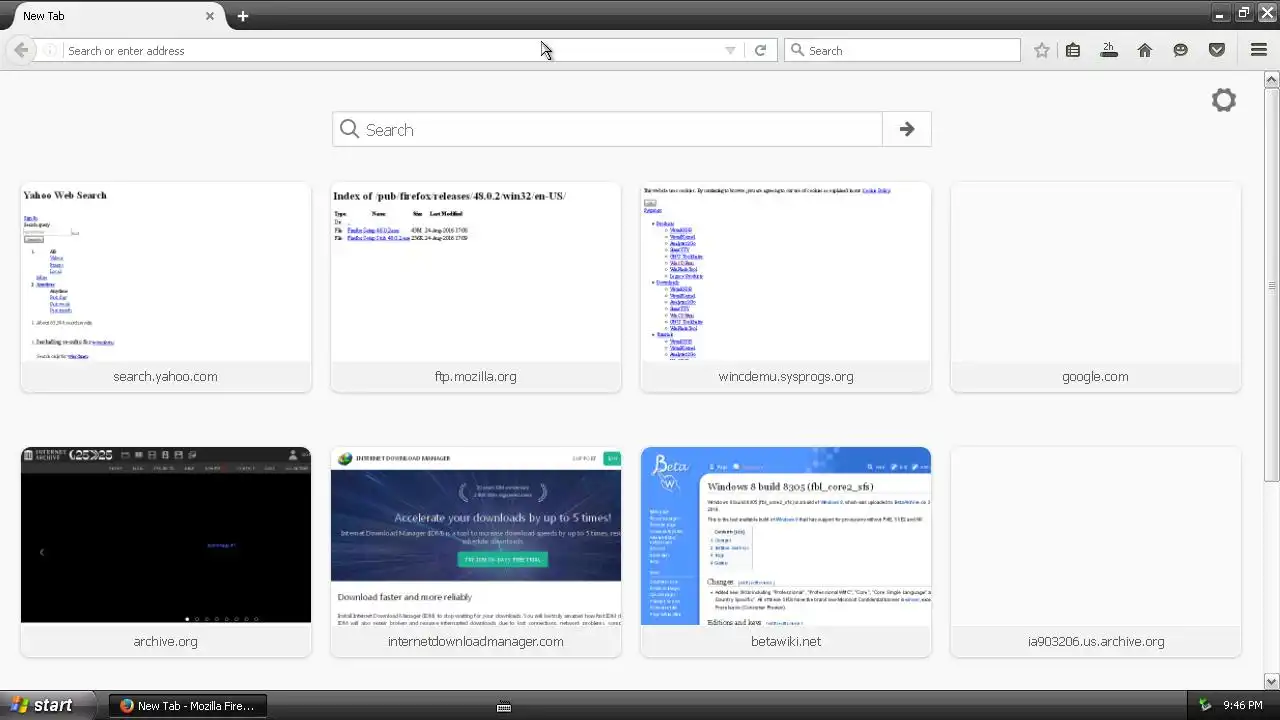Bookmark this page with the star icon

coord(1042,50)
